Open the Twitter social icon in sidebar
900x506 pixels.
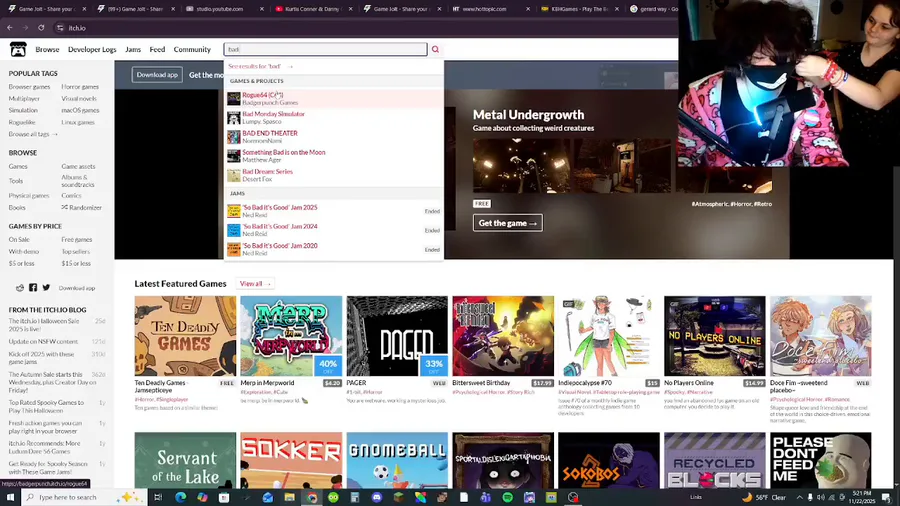click(46, 288)
